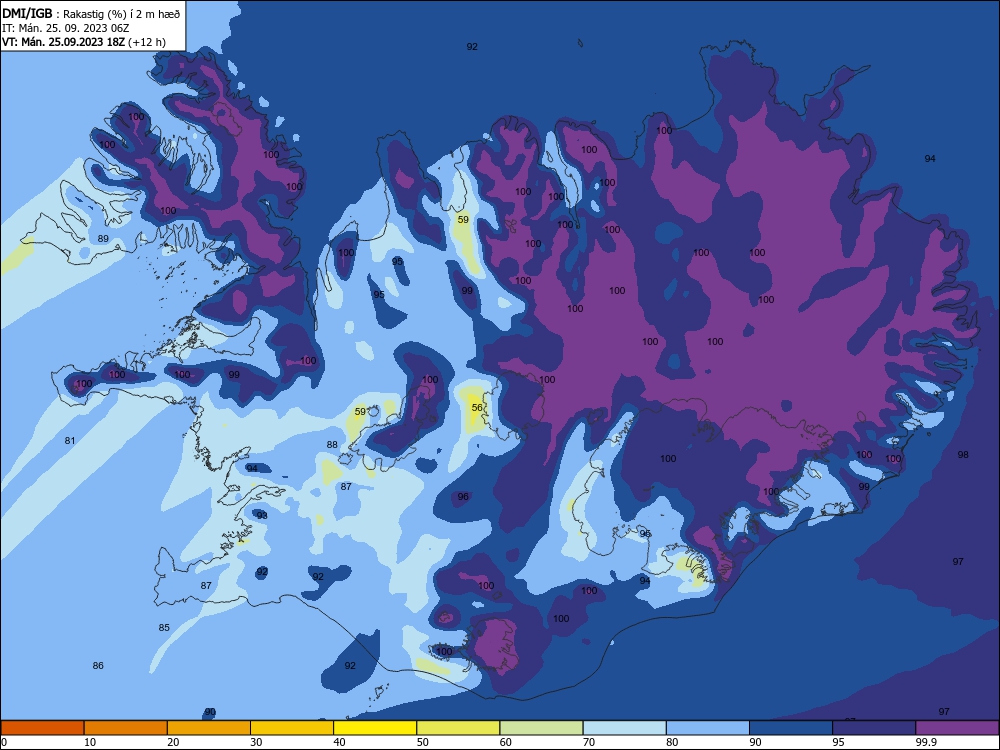
Task: Click the legend tick label '80'
Action: pos(672,742)
